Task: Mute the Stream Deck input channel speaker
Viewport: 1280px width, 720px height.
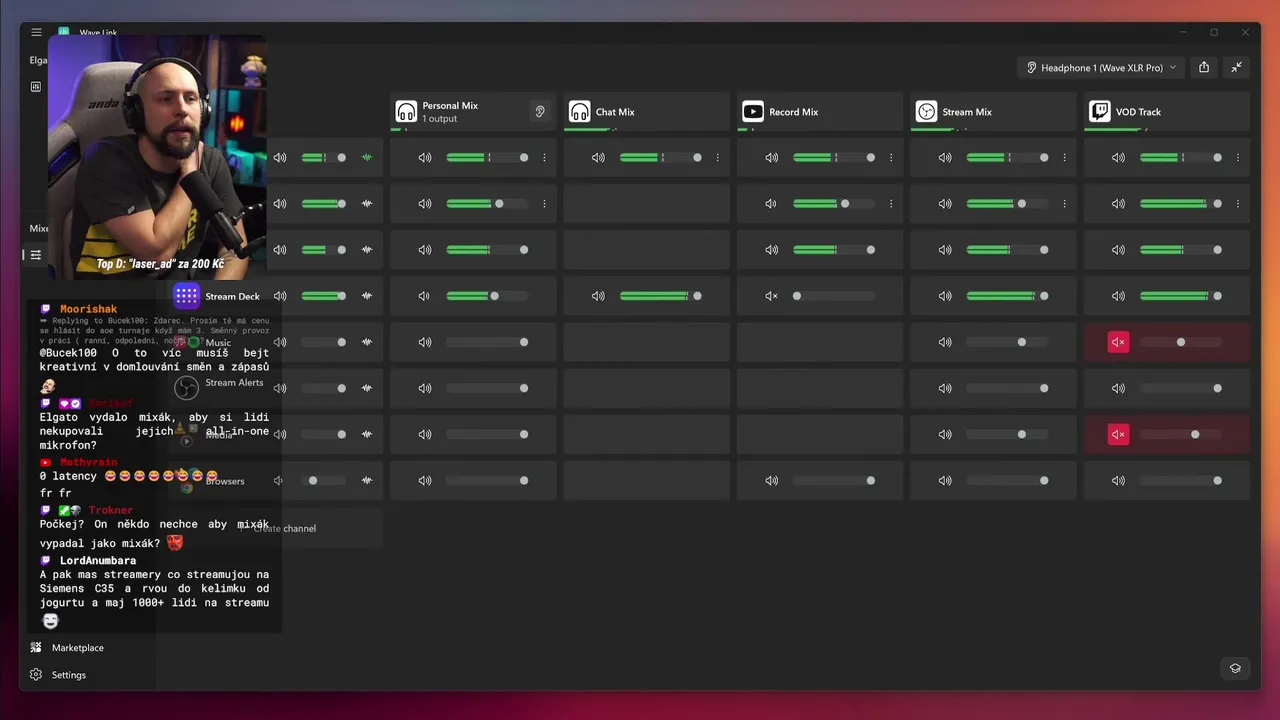Action: click(x=280, y=296)
